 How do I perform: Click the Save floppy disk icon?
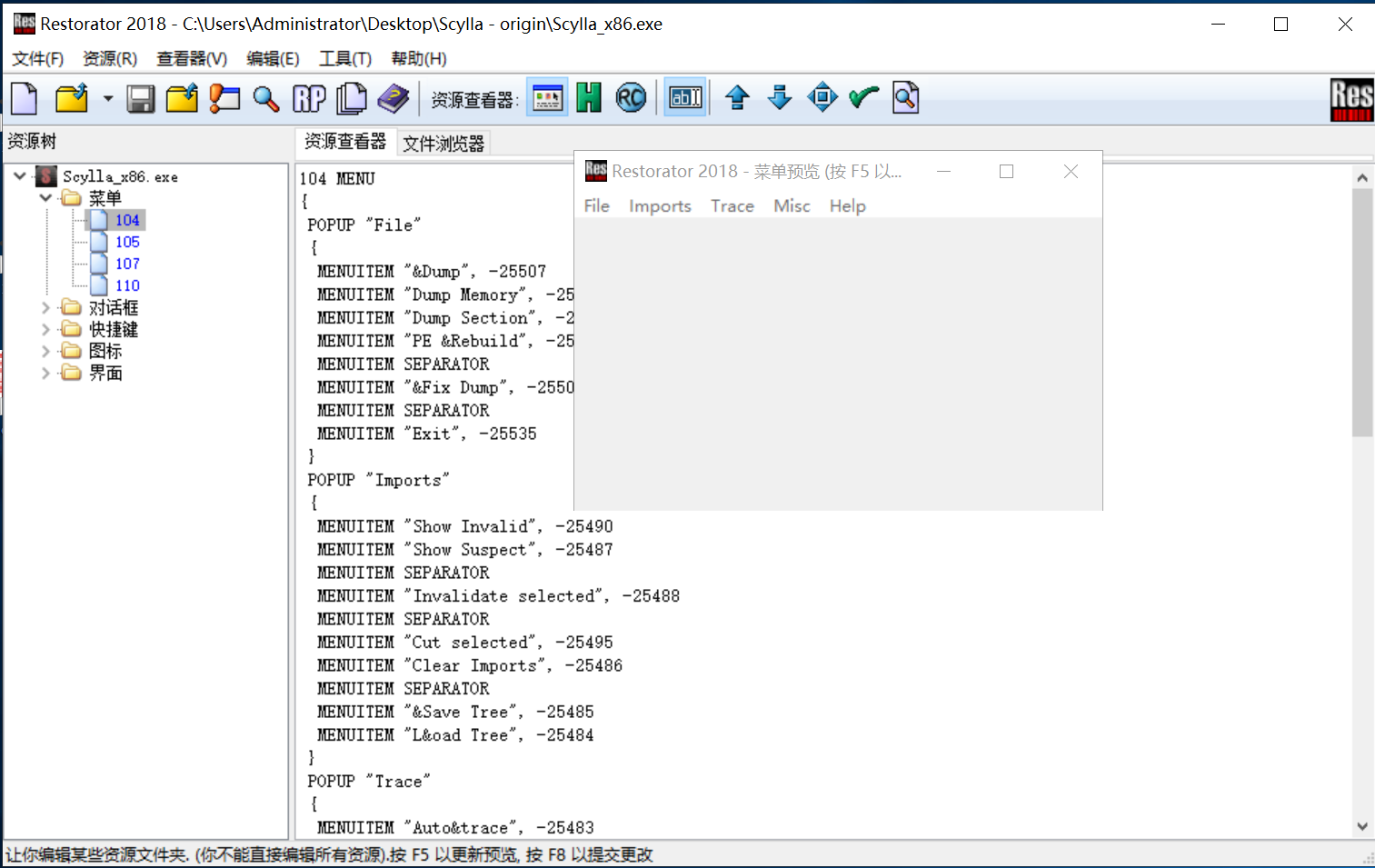[140, 98]
